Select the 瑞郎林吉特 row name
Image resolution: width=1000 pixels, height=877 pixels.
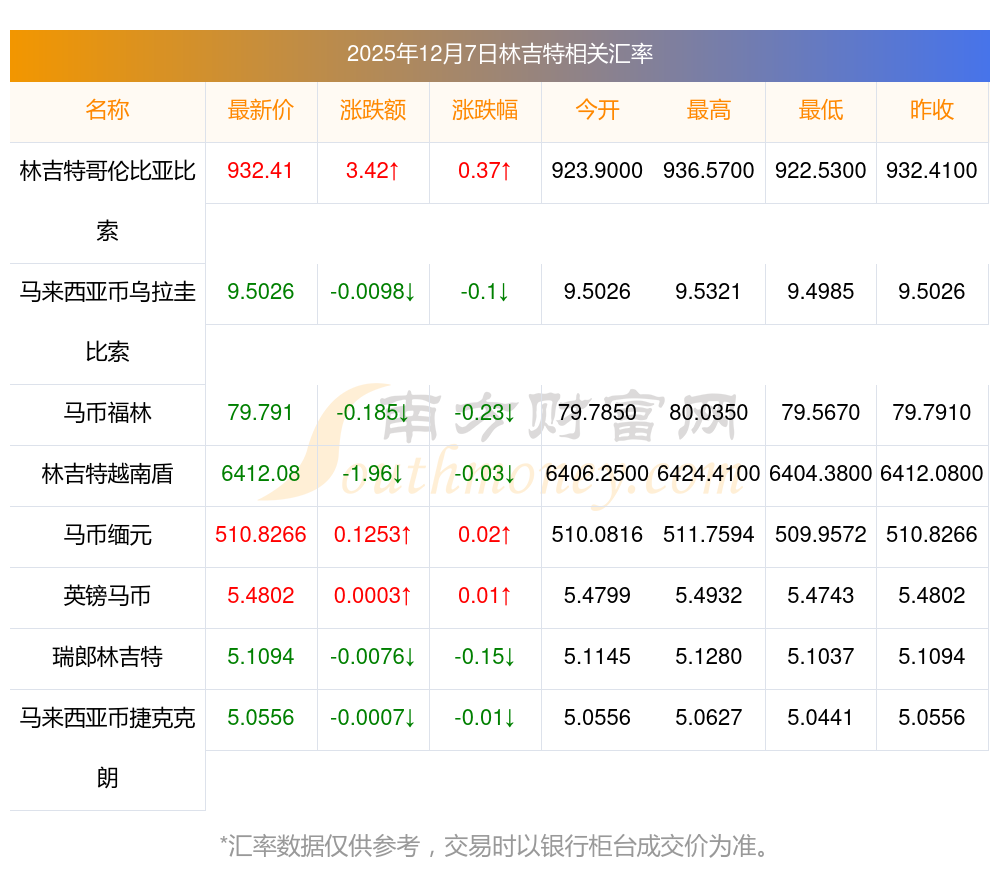(107, 657)
